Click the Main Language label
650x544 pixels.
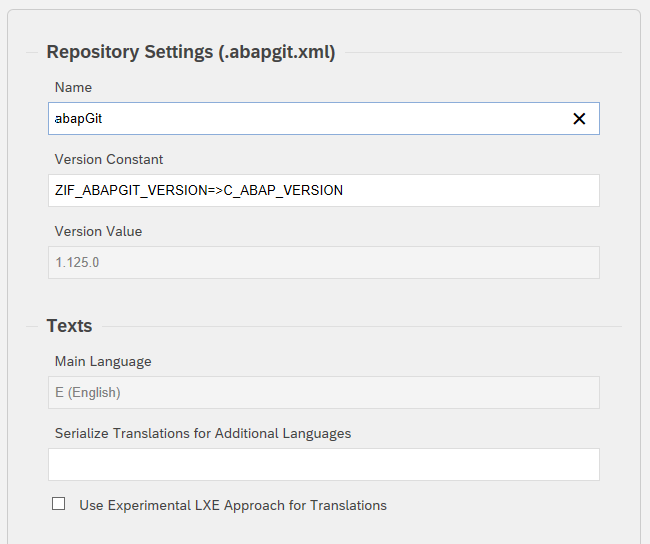[103, 362]
